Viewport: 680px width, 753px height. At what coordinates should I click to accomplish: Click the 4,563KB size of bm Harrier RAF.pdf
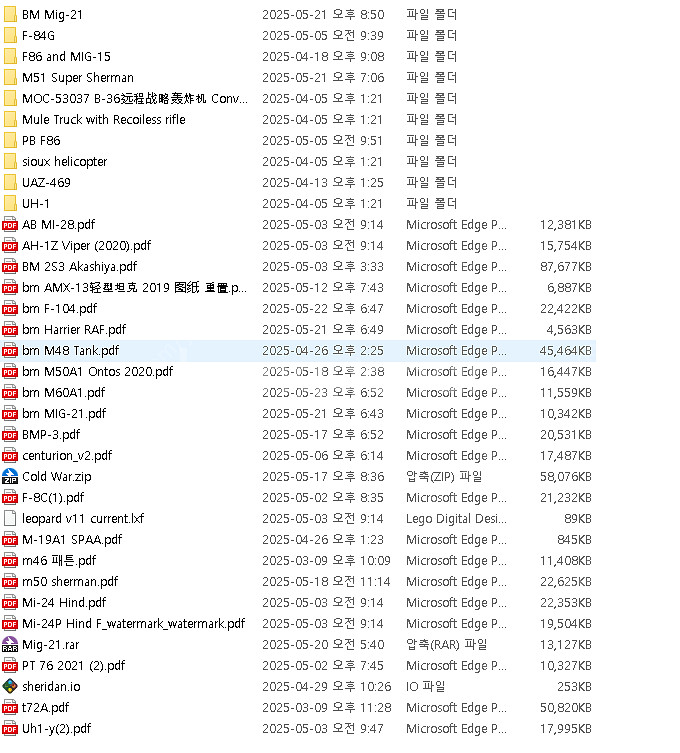[569, 329]
